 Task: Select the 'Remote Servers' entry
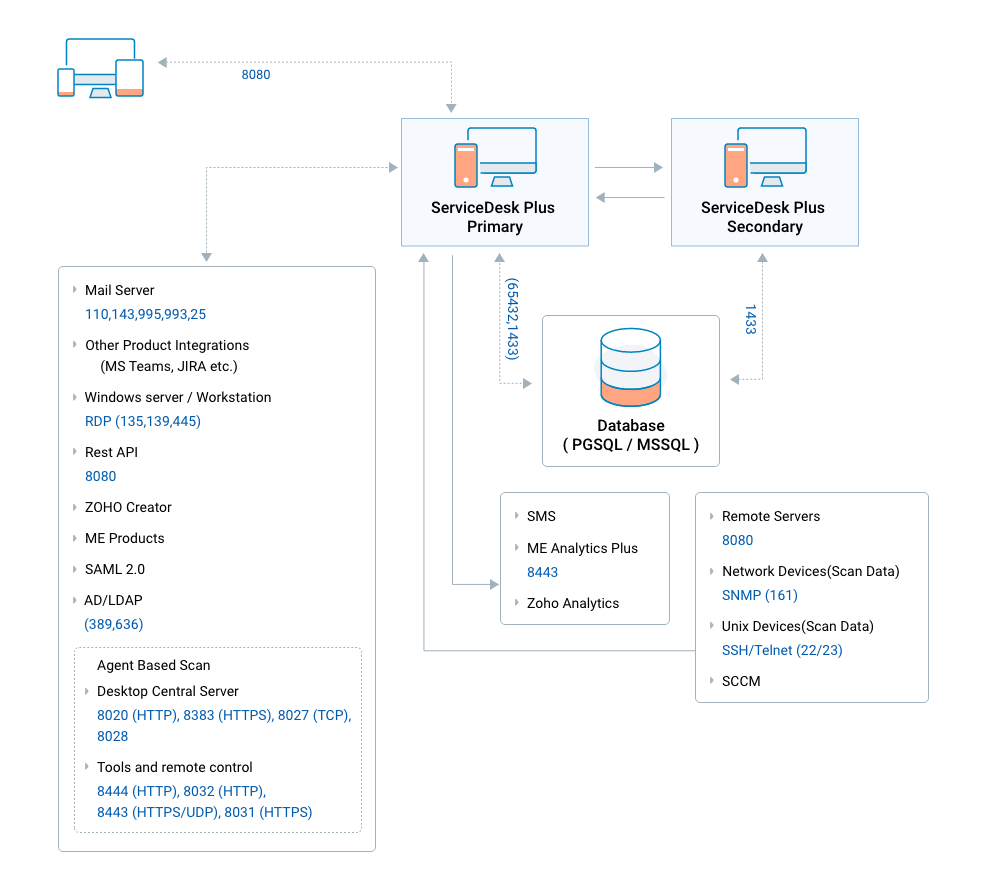point(771,516)
